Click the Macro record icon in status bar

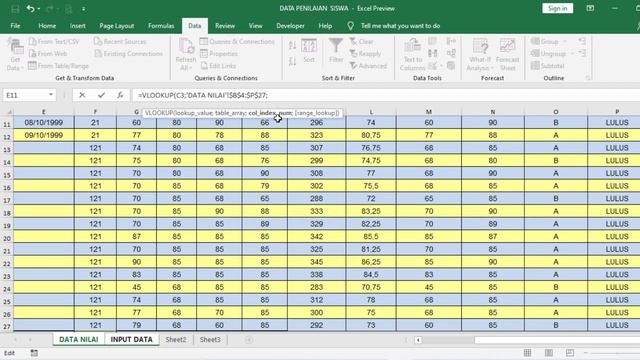[x=34, y=353]
